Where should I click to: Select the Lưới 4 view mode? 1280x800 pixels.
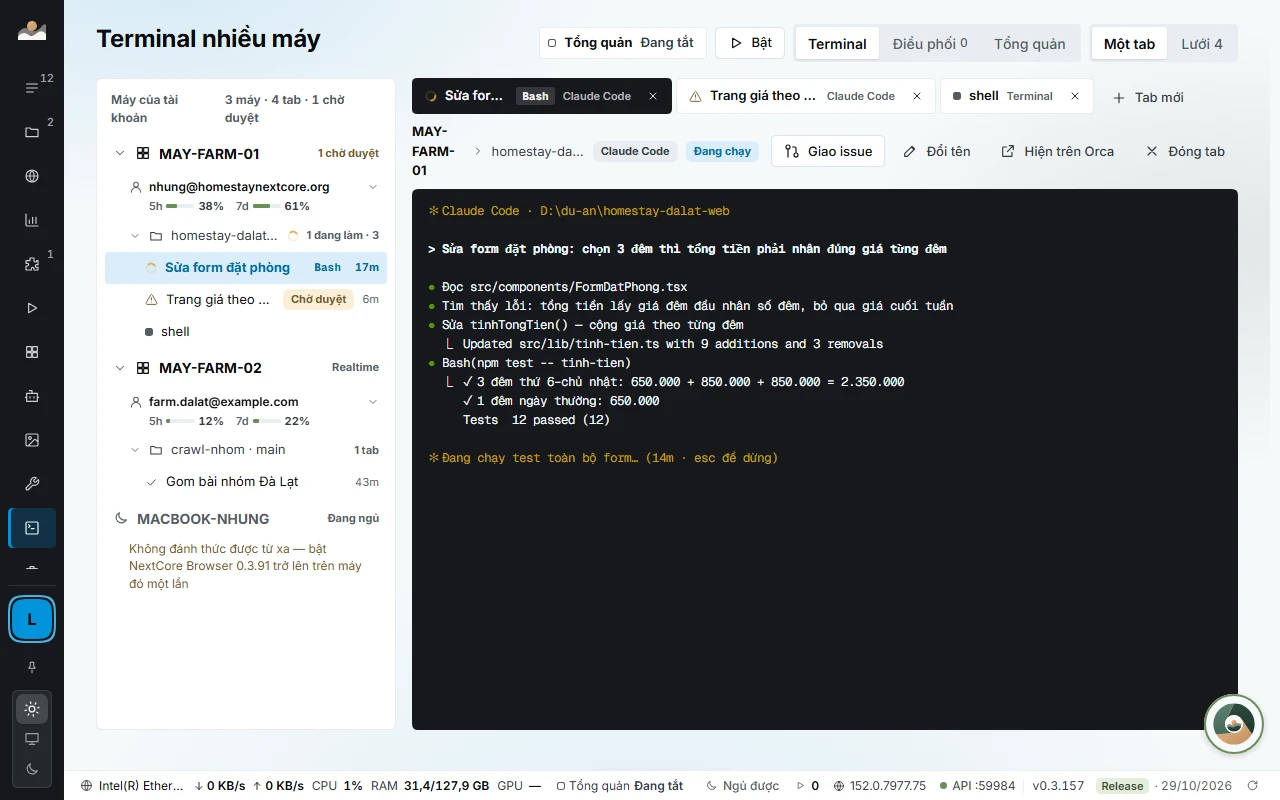tap(1201, 44)
